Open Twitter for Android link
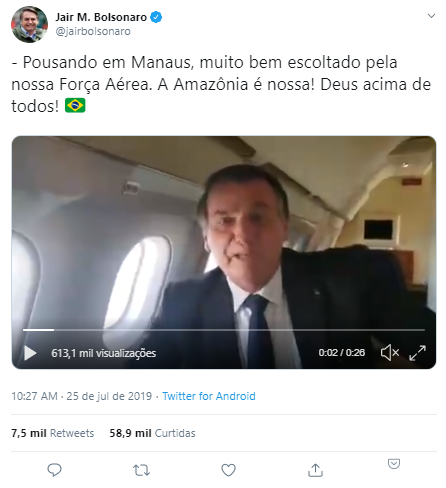Image resolution: width=446 pixels, height=488 pixels. coord(209,396)
